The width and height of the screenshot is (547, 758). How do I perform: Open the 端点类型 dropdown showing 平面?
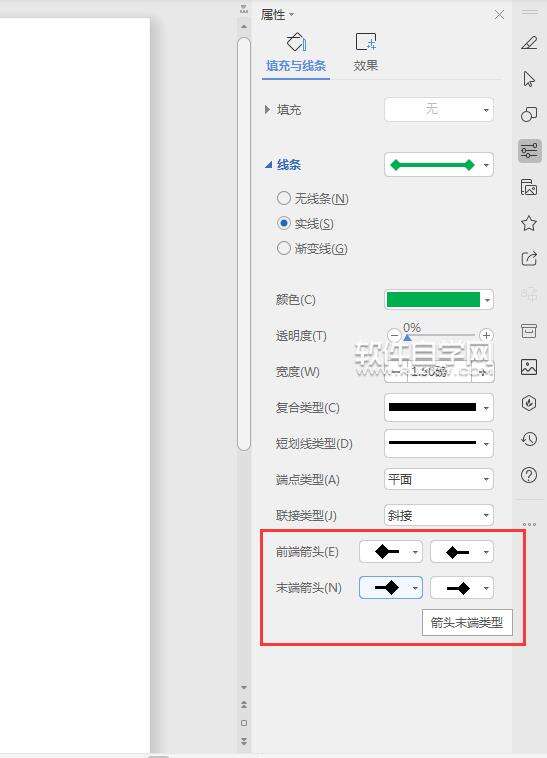click(x=439, y=480)
